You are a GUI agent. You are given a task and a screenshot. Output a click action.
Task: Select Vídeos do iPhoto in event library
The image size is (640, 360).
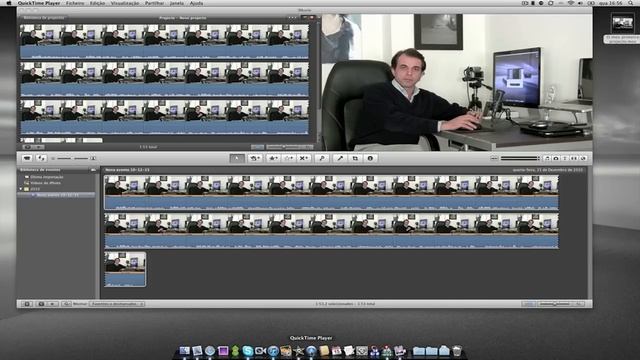point(45,183)
